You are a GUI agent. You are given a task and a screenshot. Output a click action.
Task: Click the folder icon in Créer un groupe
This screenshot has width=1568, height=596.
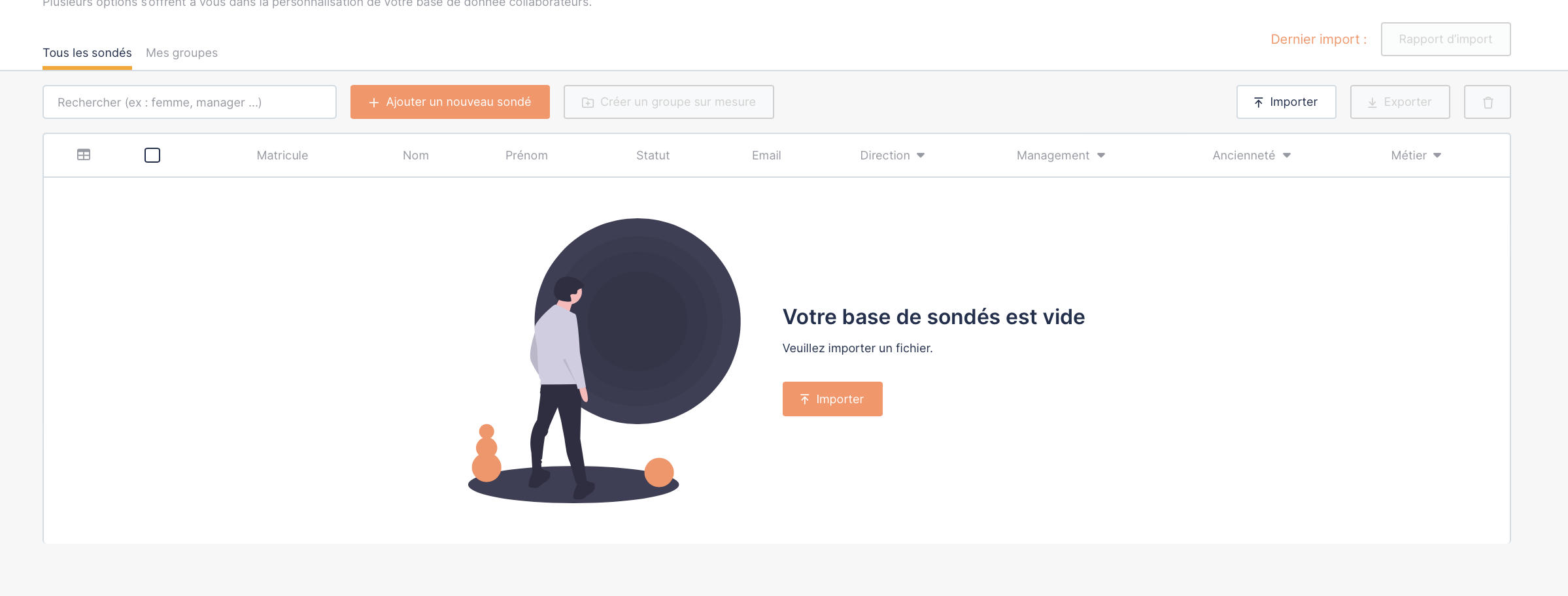point(588,103)
